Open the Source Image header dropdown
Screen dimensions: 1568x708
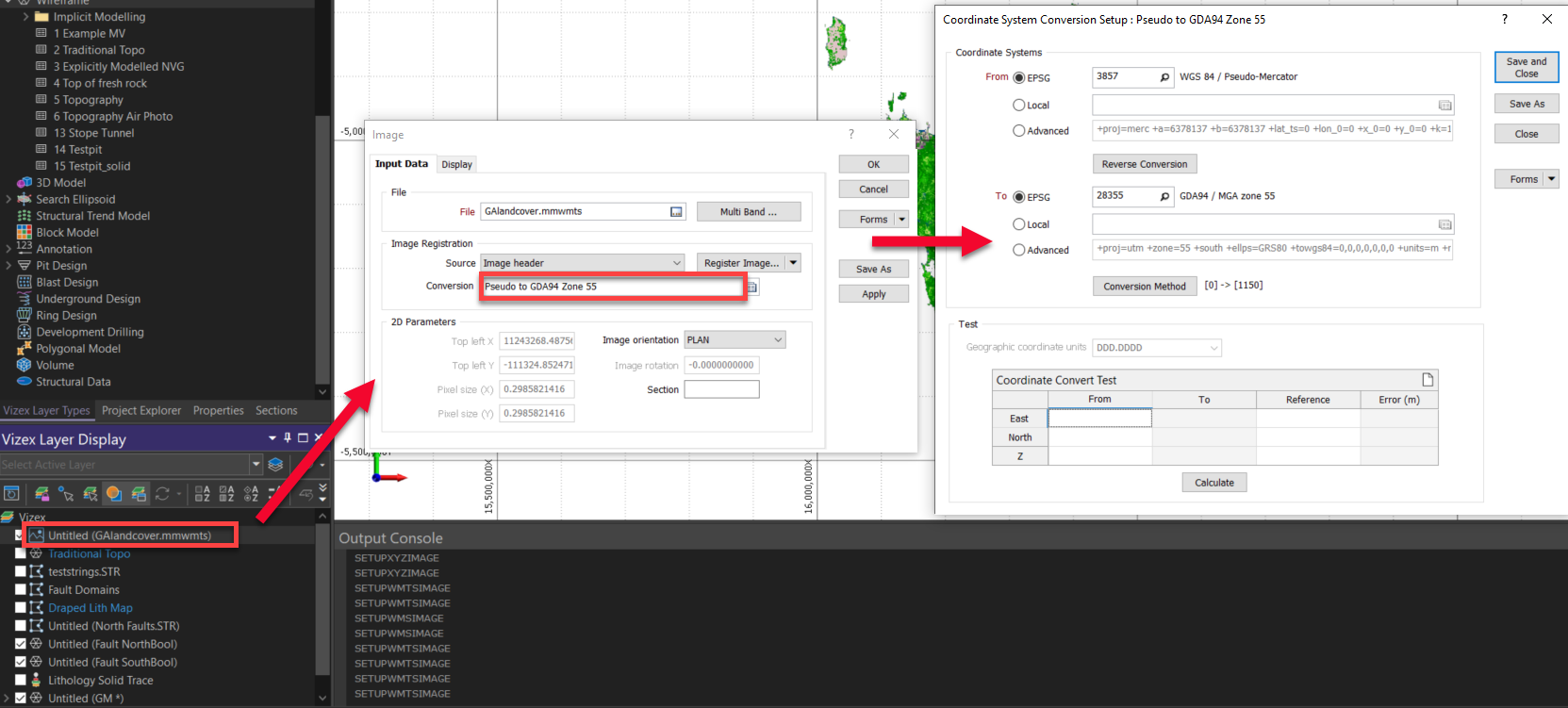tap(677, 263)
